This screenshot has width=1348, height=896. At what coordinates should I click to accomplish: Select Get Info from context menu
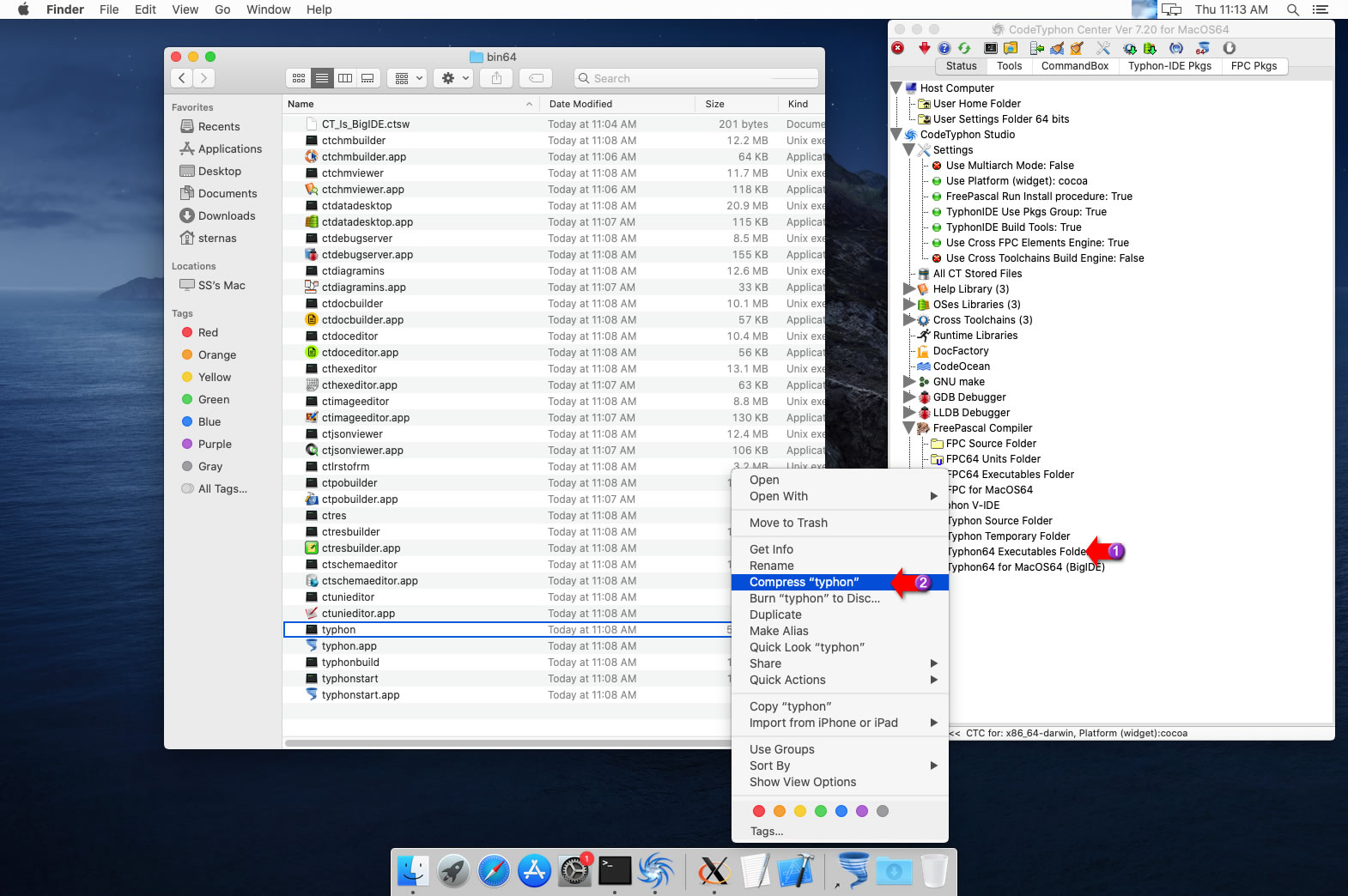pyautogui.click(x=840, y=549)
